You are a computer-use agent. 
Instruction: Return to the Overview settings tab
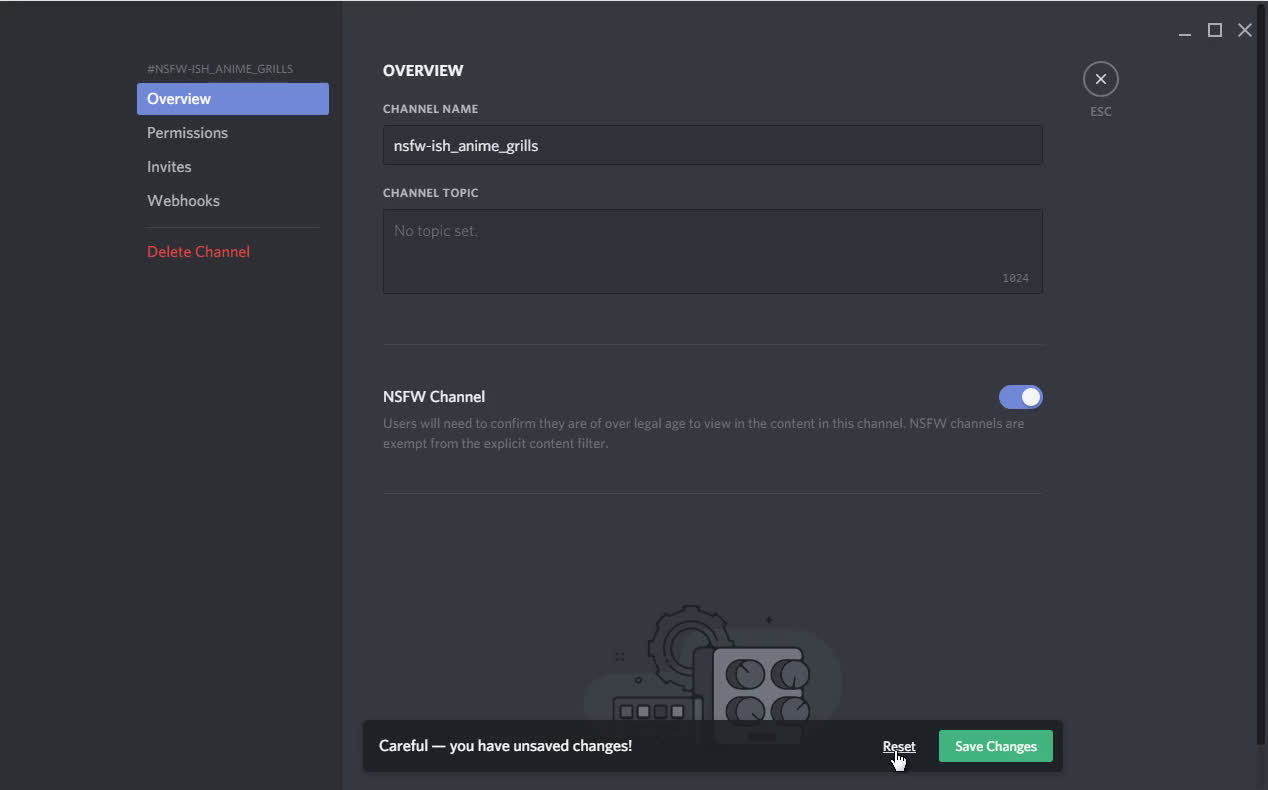point(178,98)
